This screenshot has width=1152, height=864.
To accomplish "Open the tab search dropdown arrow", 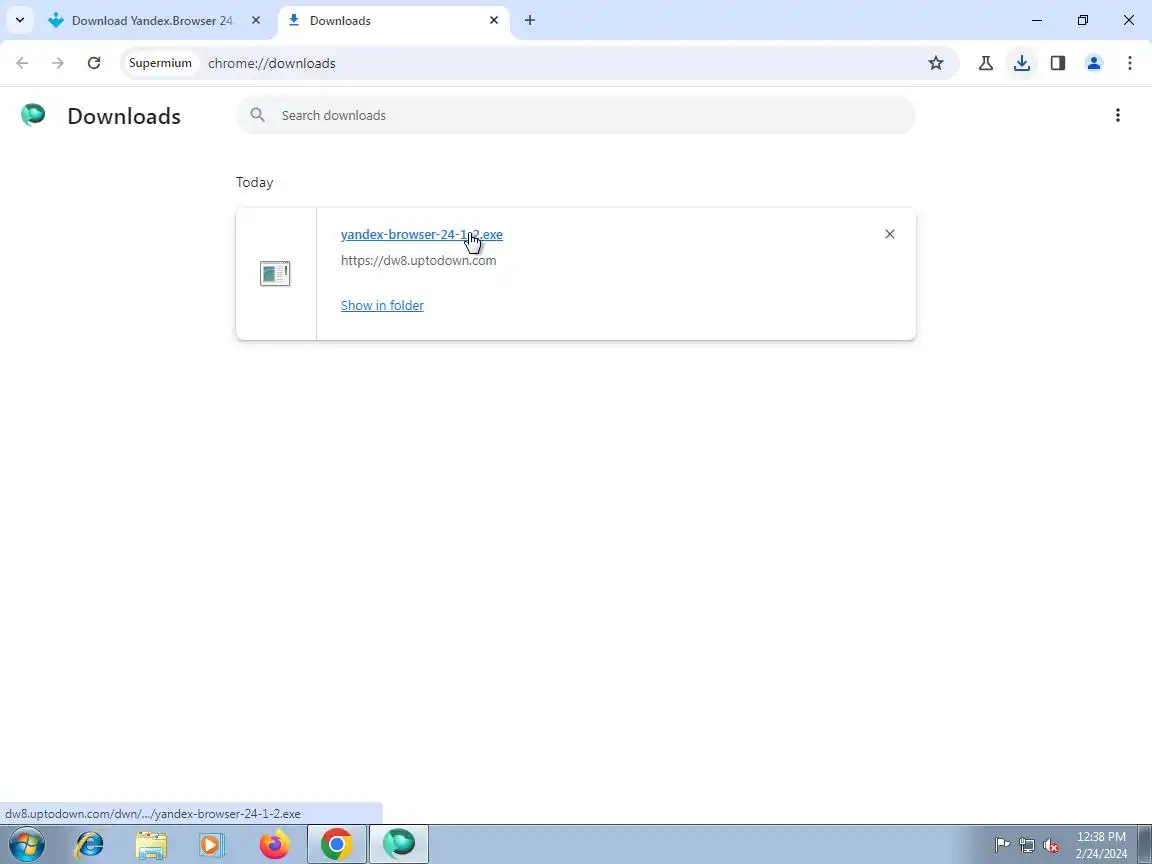I will (x=20, y=21).
